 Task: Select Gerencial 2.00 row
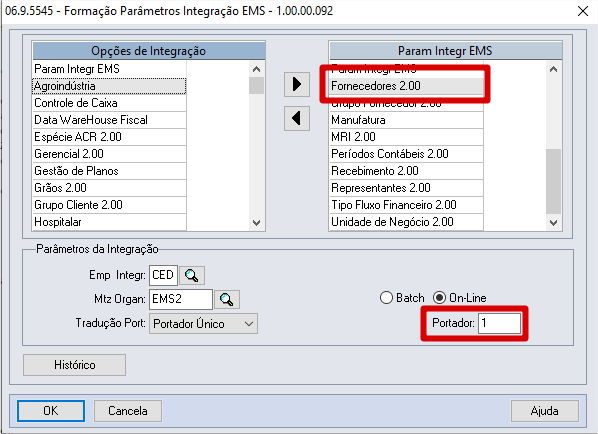(x=109, y=154)
